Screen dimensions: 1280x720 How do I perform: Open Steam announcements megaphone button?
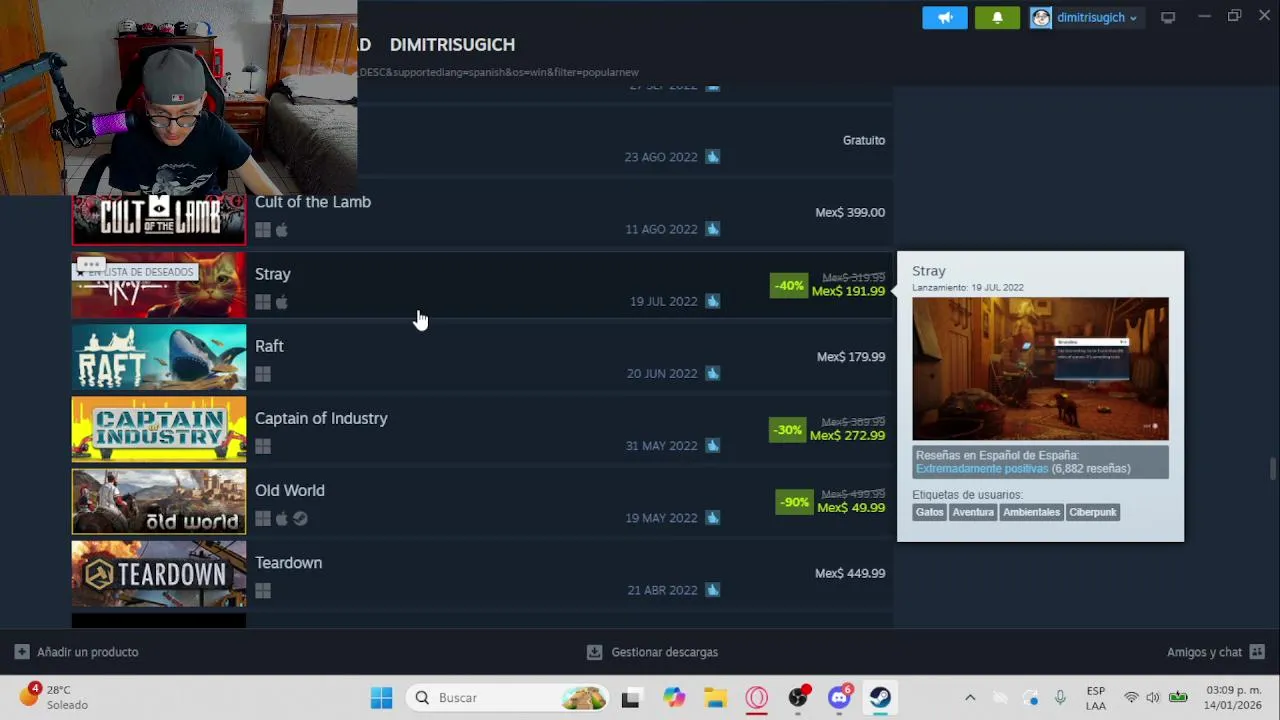[x=945, y=17]
